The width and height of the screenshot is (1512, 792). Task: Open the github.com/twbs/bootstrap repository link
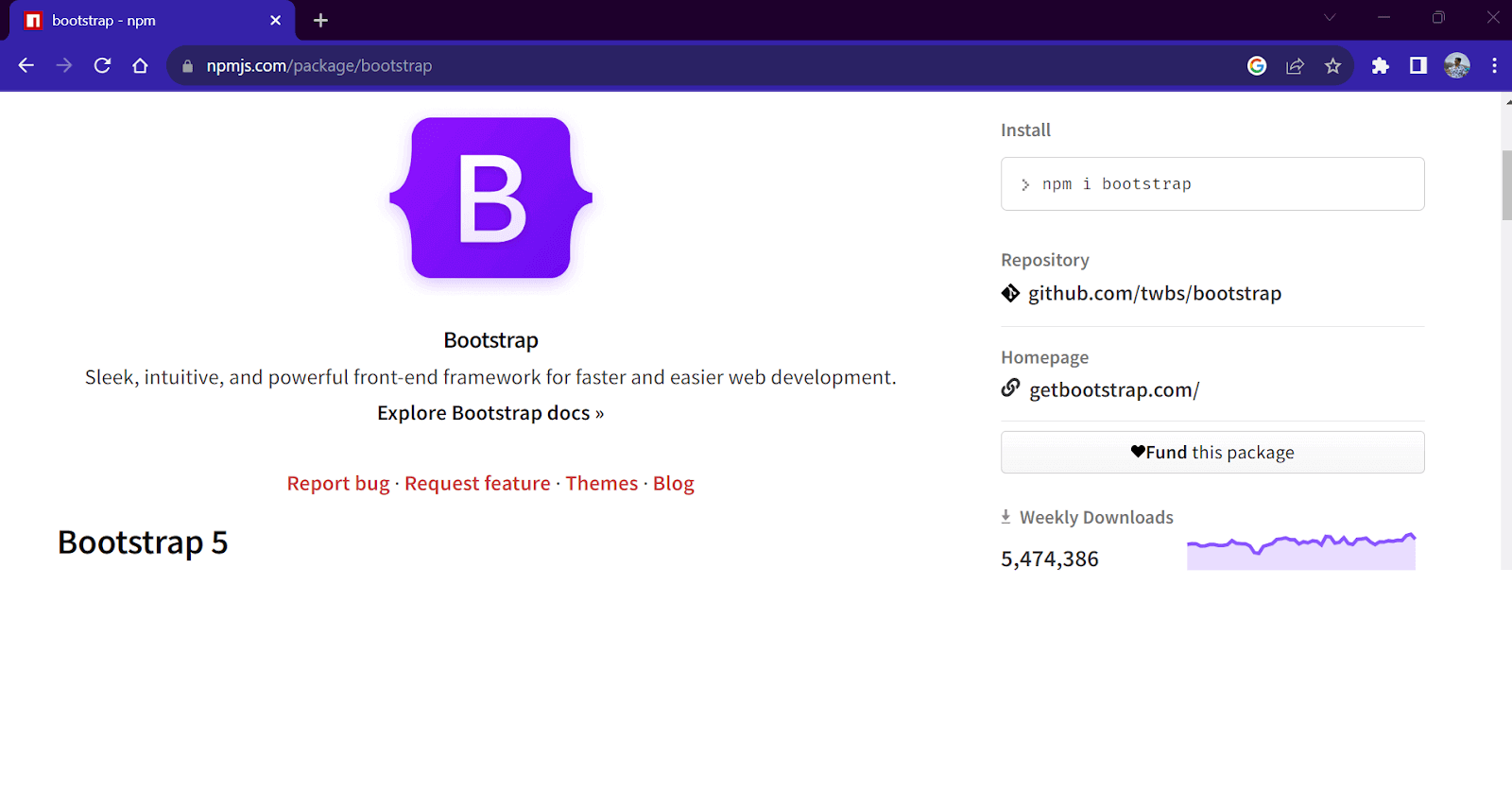tap(1155, 293)
